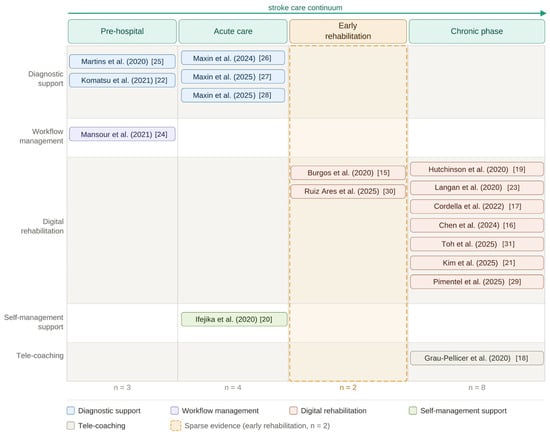Click the Digital rehabilitation legend swatch
Screen dimensions: 550x436
click(293, 410)
